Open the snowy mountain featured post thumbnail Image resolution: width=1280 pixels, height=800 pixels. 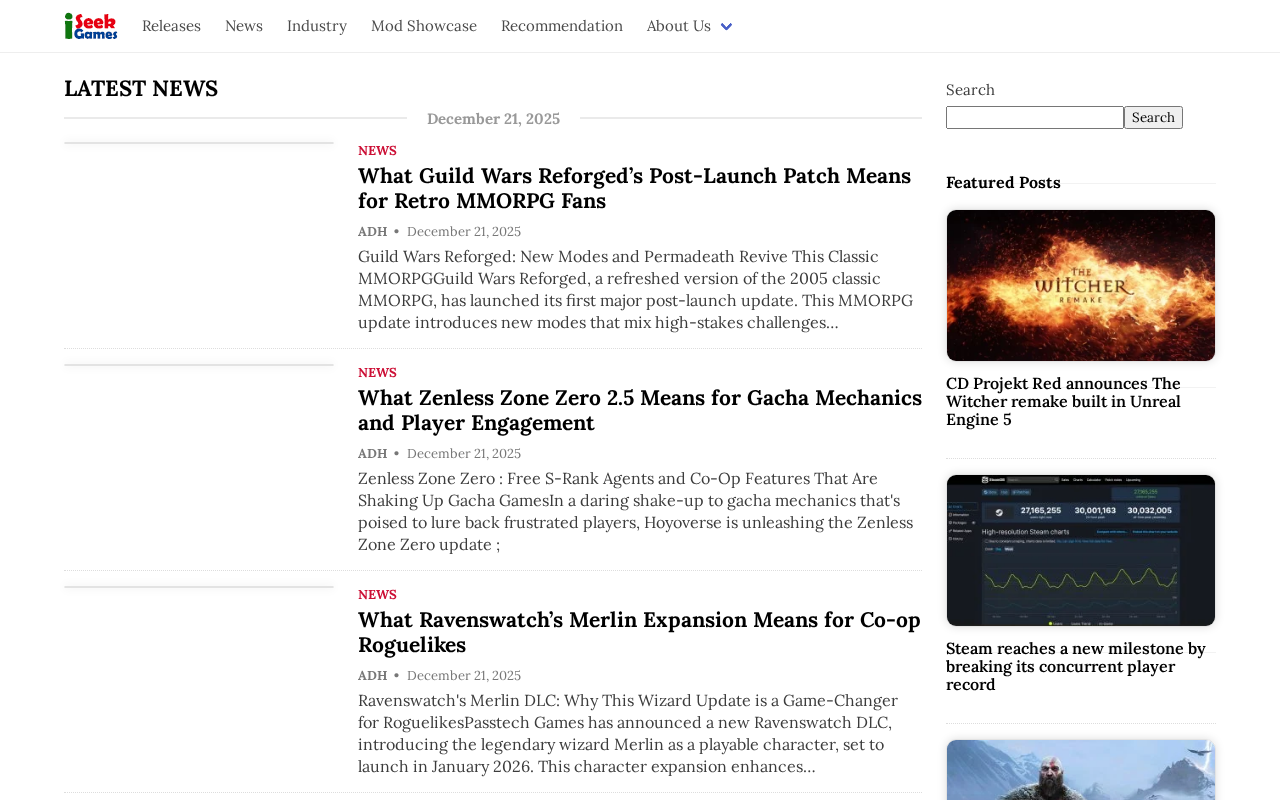click(1081, 770)
